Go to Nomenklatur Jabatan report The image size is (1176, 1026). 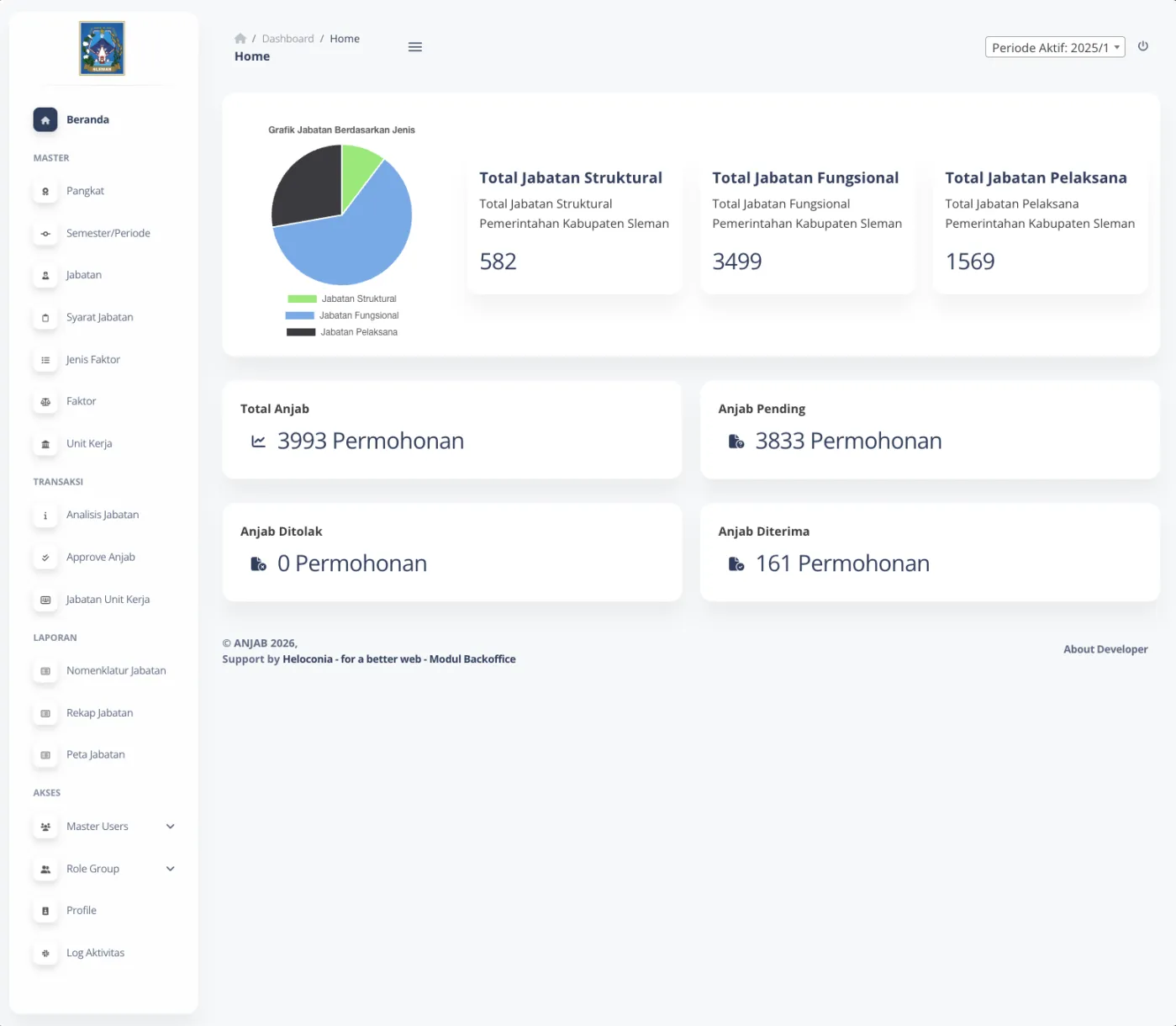[x=116, y=671]
